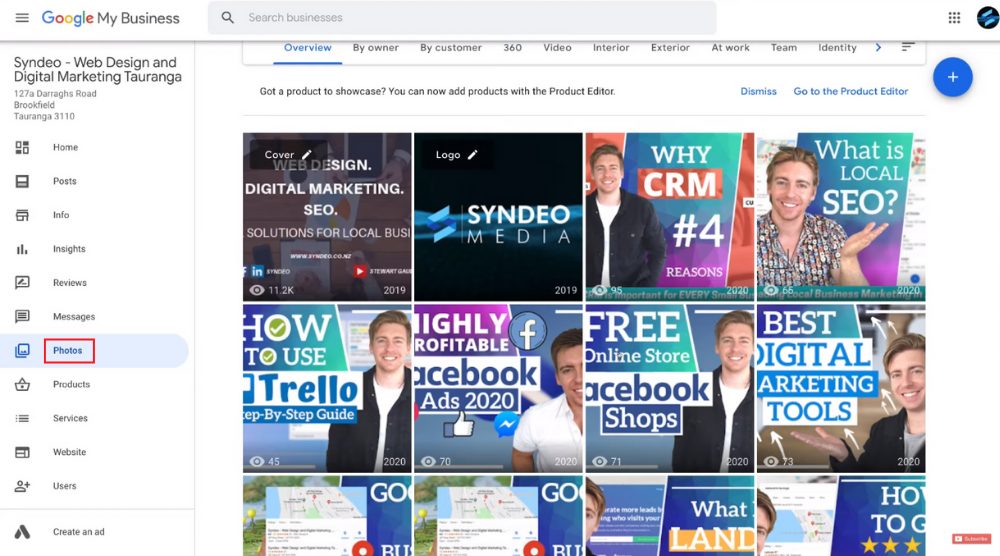The width and height of the screenshot is (1000, 556).
Task: Open Reviews in the sidebar
Action: pos(70,282)
